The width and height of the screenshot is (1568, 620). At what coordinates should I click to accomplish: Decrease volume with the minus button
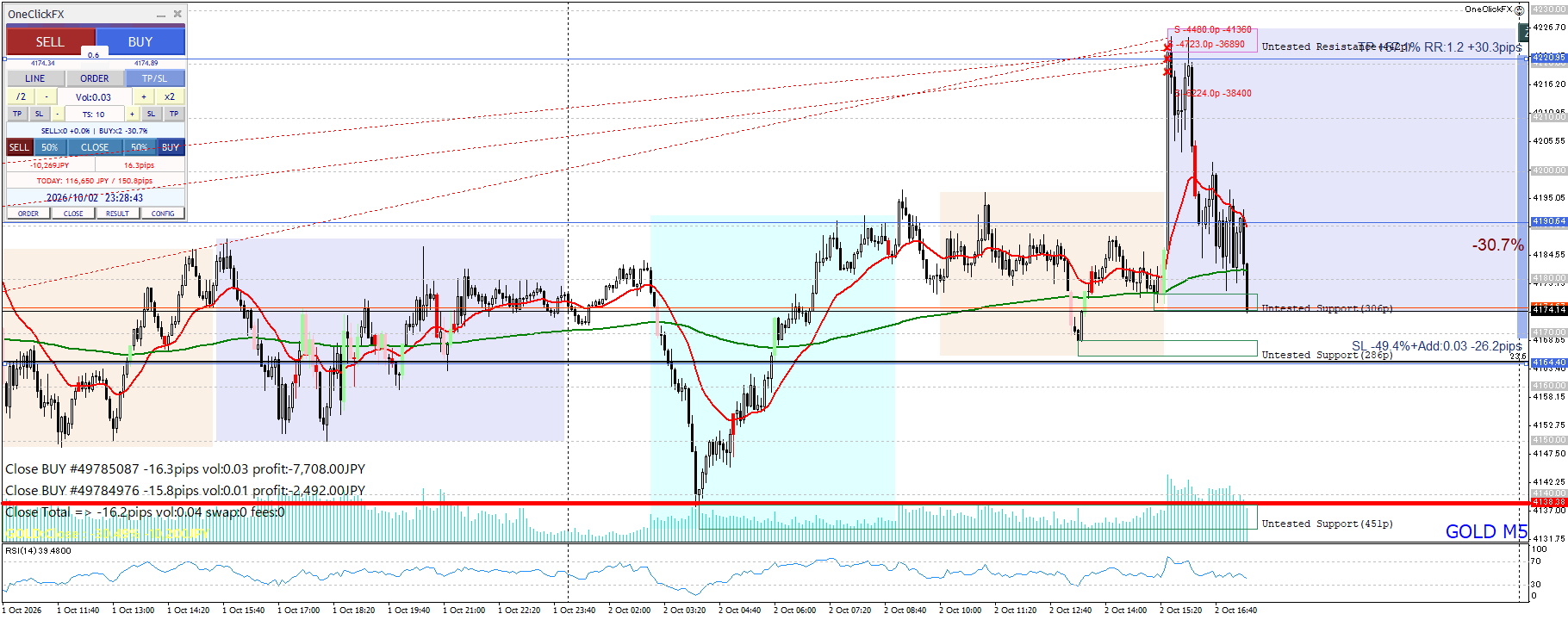47,96
